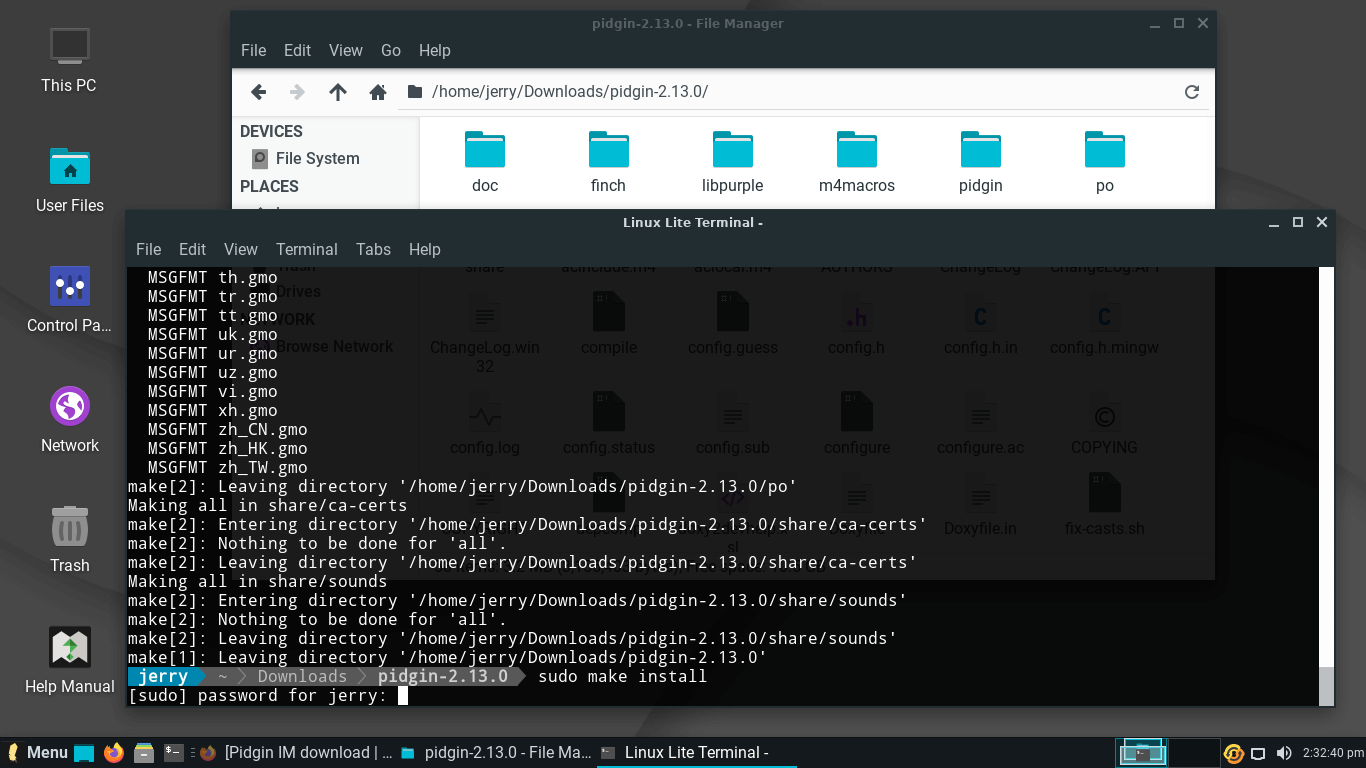The width and height of the screenshot is (1366, 768).
Task: Open the Tabs menu in terminal
Action: coord(373,249)
